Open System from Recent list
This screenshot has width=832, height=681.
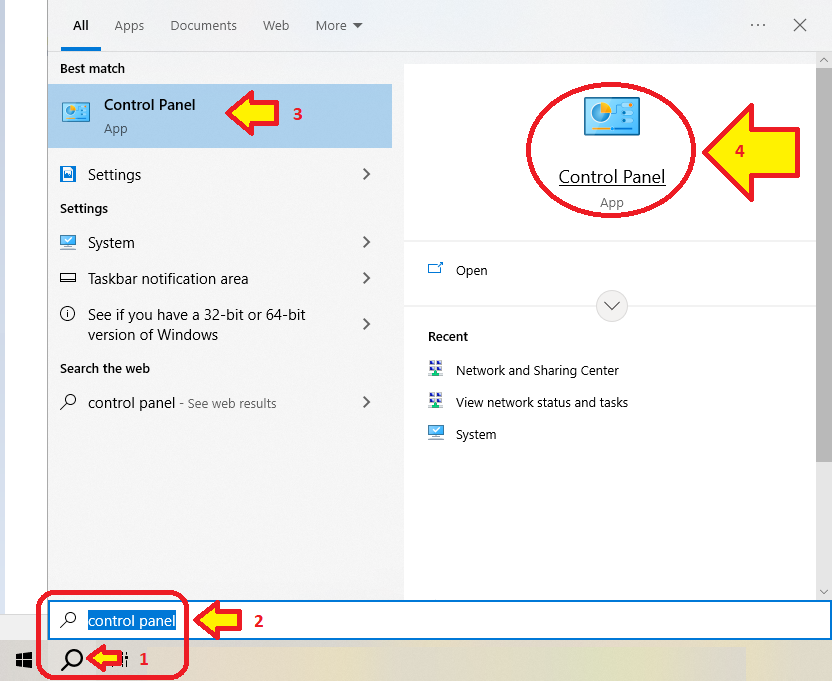pos(476,434)
